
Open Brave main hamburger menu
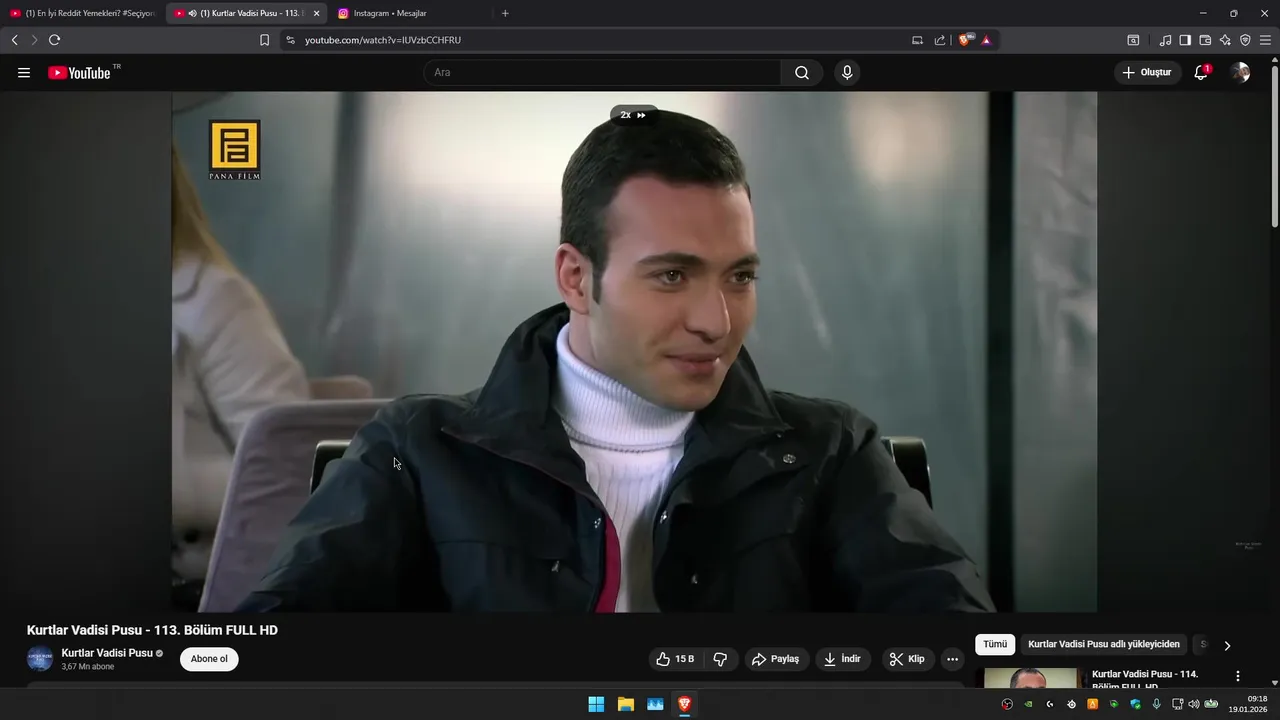(1265, 40)
